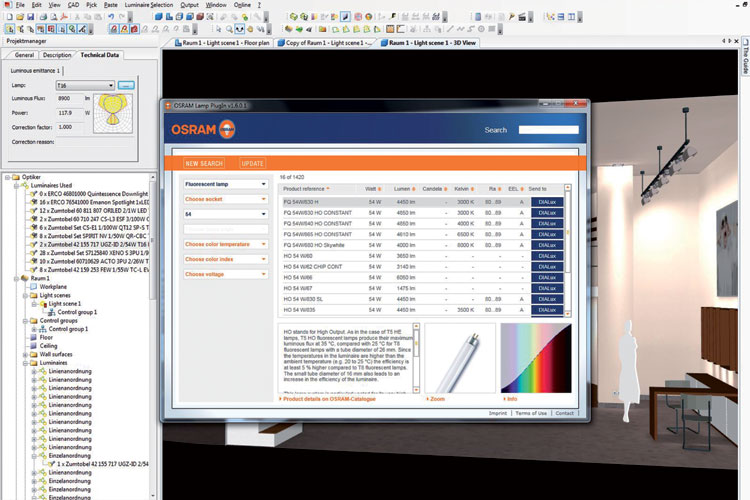Click the color spectrum diagram image
The image size is (750, 500).
(x=536, y=358)
